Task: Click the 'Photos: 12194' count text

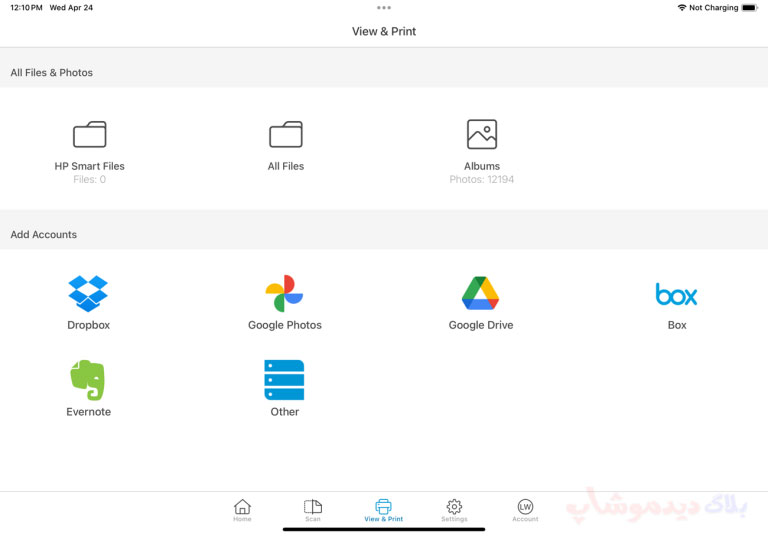Action: [481, 179]
